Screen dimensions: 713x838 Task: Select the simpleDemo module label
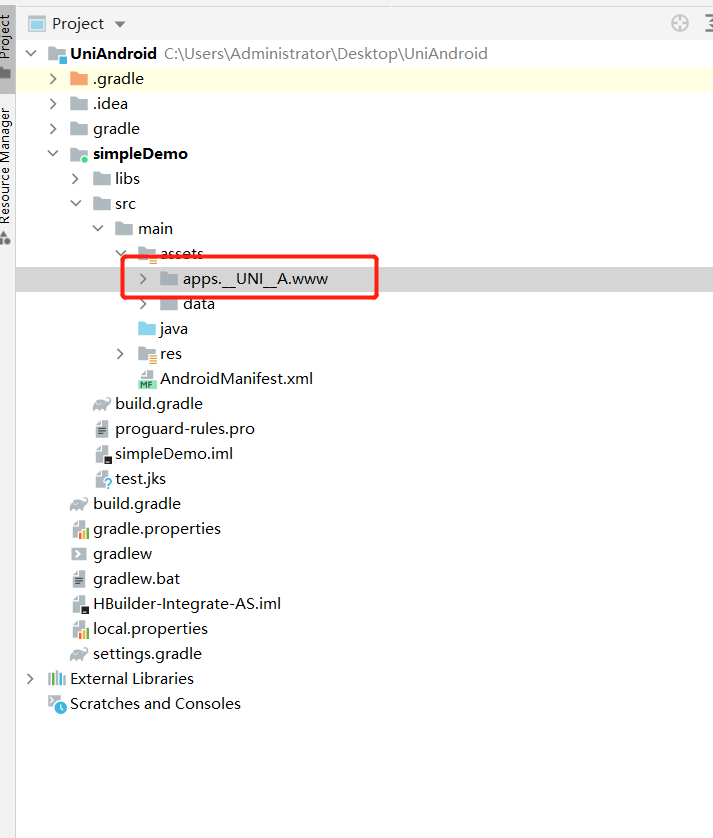(141, 154)
